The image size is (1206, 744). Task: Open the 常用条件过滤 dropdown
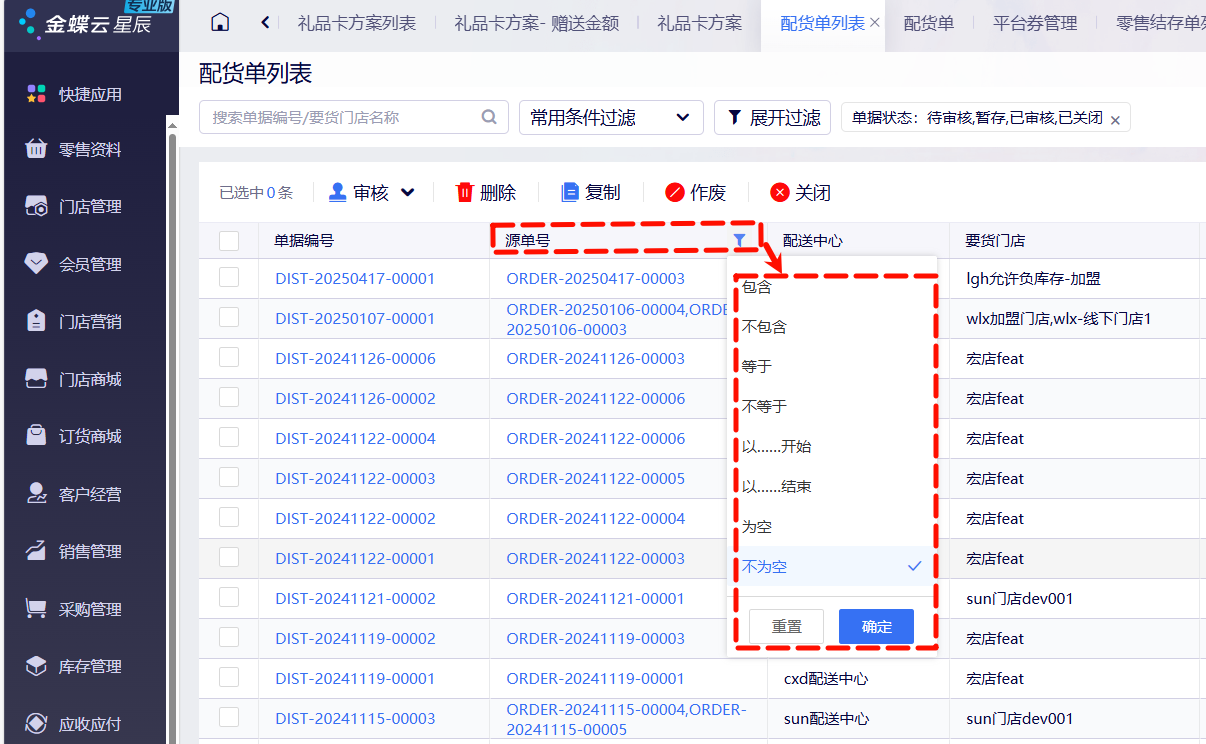coord(610,117)
